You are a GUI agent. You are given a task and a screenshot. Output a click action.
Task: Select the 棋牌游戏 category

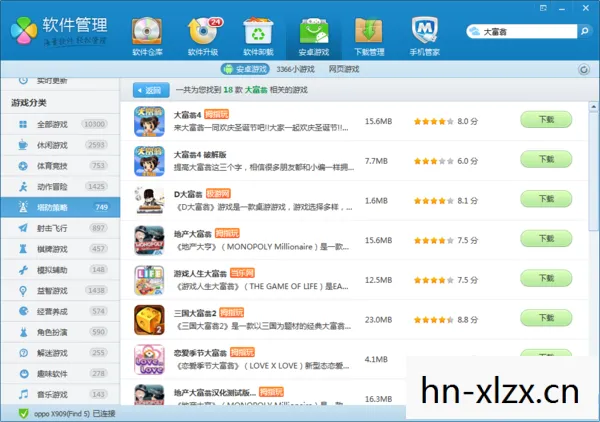60,249
